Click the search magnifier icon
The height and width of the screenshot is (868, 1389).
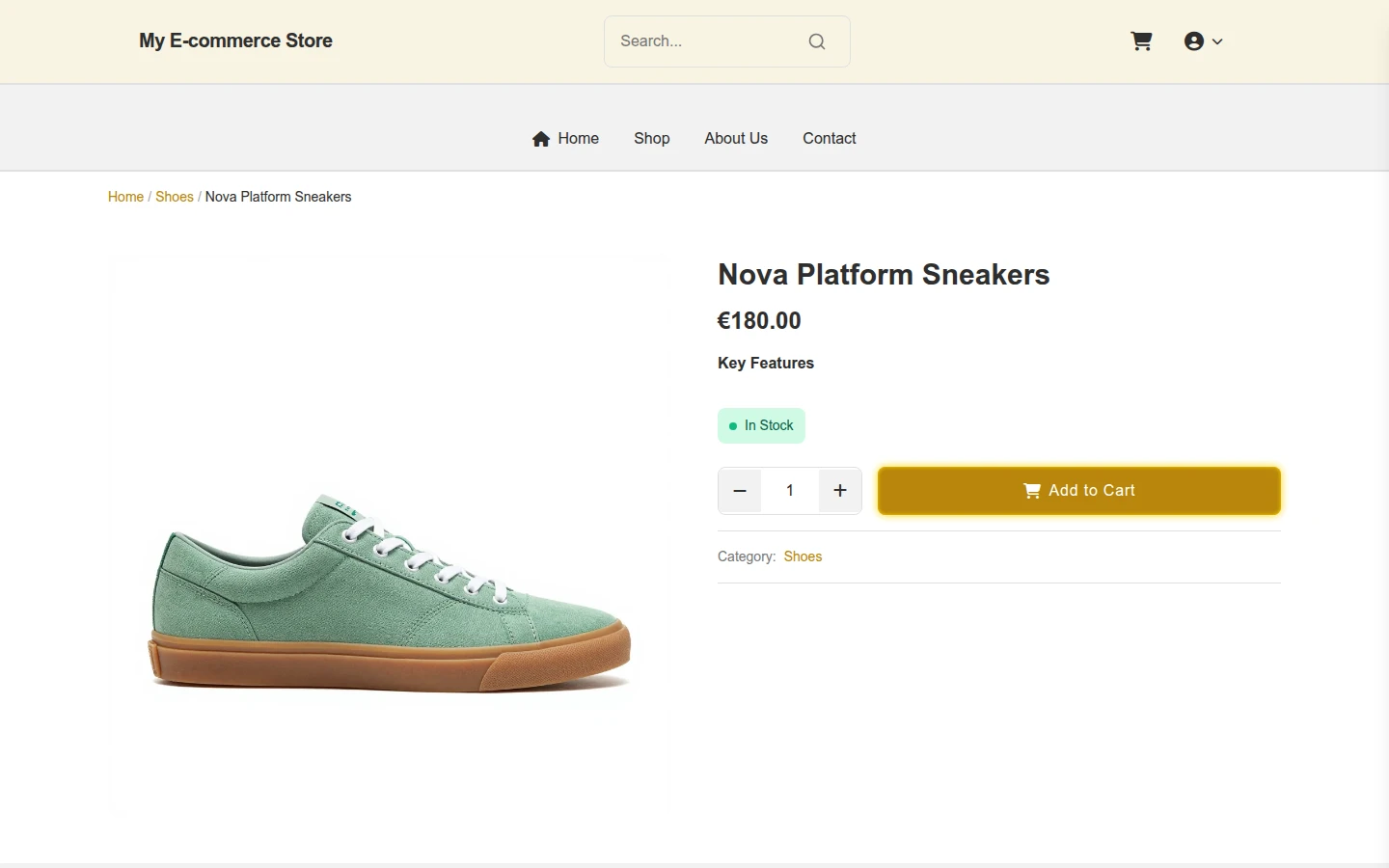(817, 41)
